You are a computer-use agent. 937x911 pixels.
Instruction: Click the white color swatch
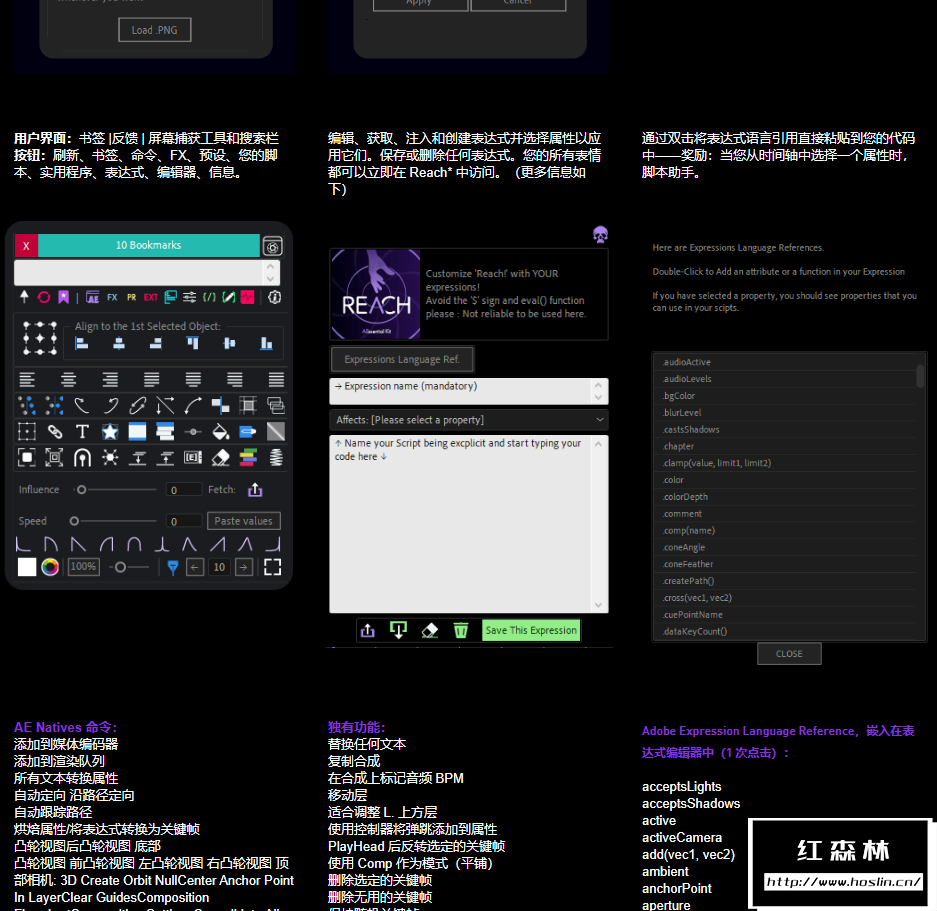click(x=27, y=567)
